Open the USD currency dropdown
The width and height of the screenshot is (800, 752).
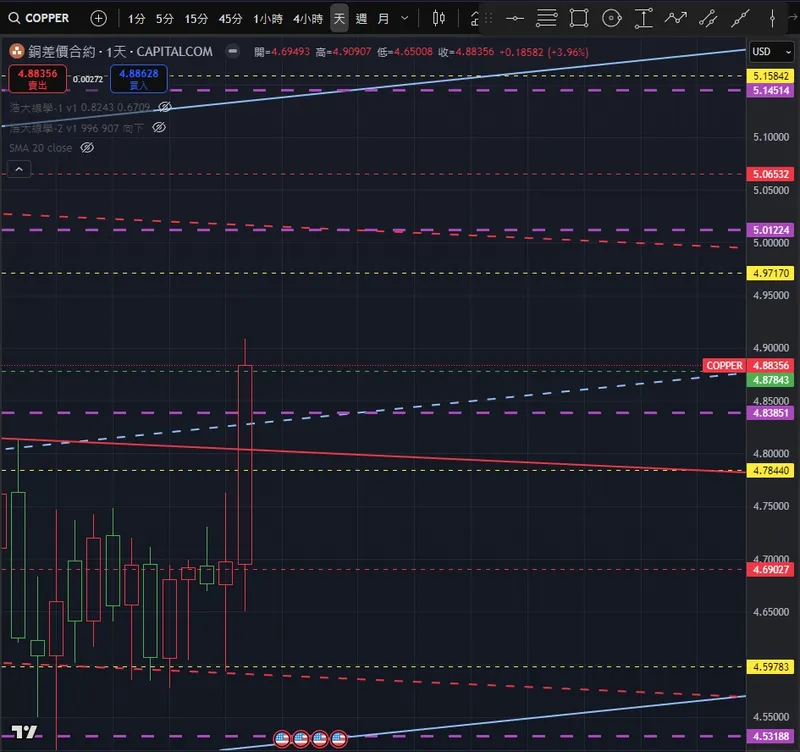tap(771, 52)
